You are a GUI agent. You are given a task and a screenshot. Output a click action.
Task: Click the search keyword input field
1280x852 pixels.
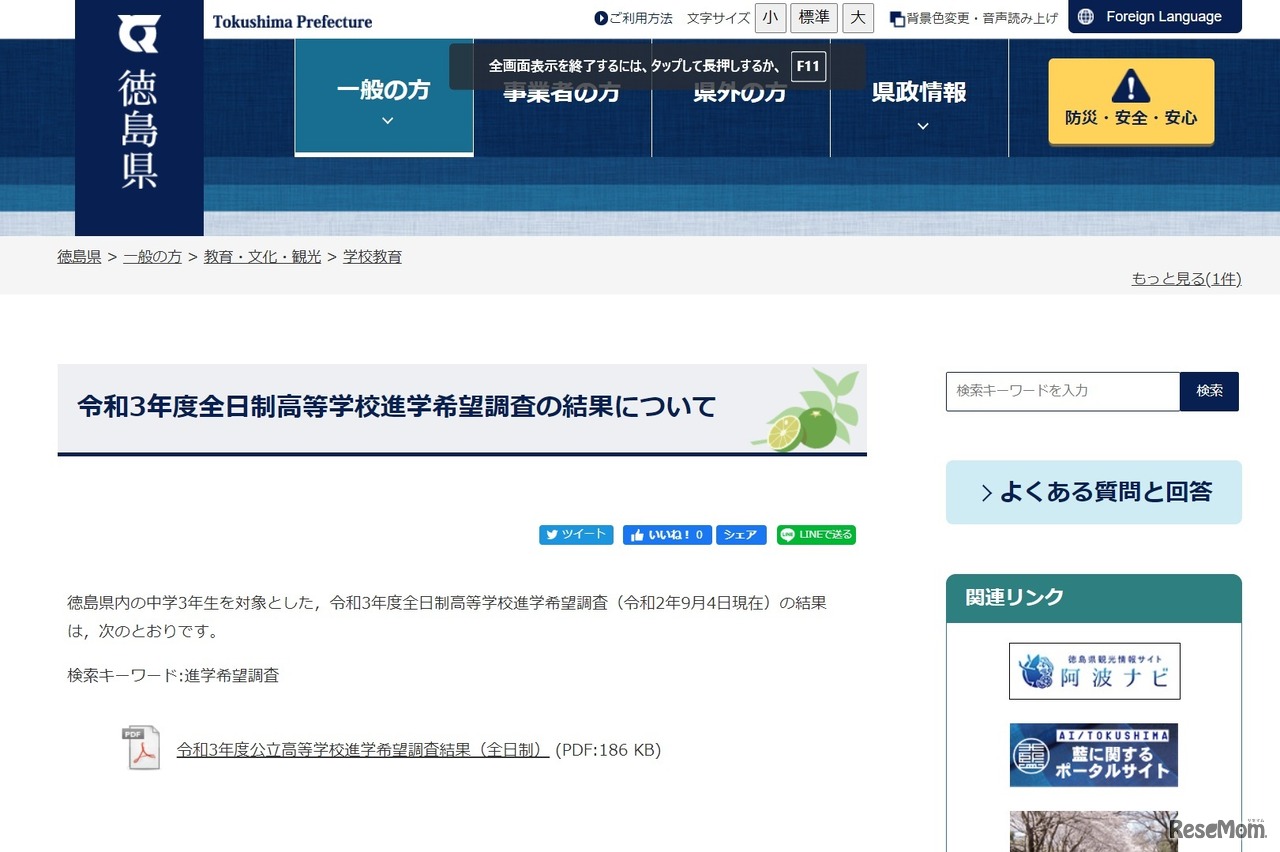pyautogui.click(x=1062, y=391)
